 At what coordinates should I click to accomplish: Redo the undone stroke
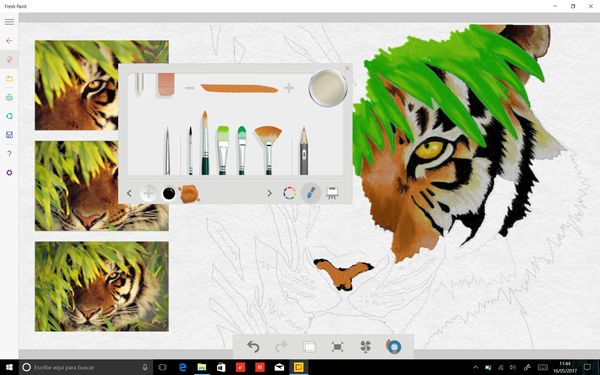pyautogui.click(x=281, y=347)
